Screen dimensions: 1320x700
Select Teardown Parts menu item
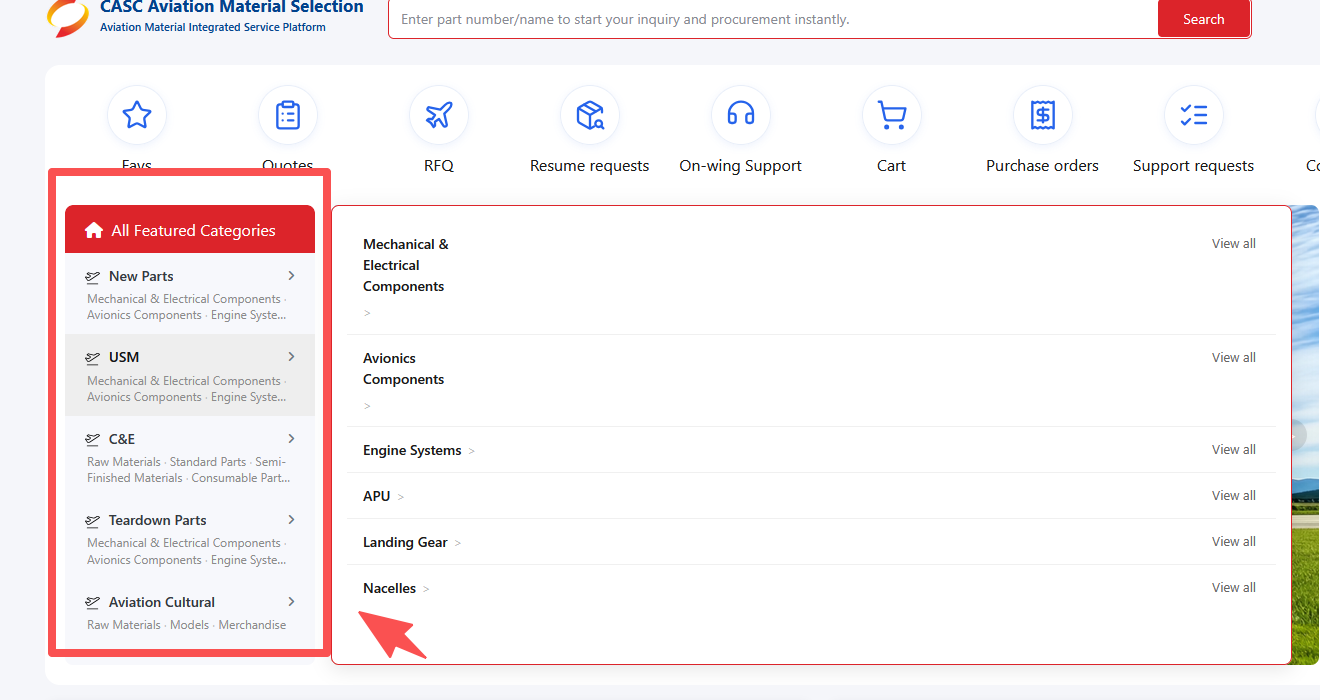[x=190, y=538]
